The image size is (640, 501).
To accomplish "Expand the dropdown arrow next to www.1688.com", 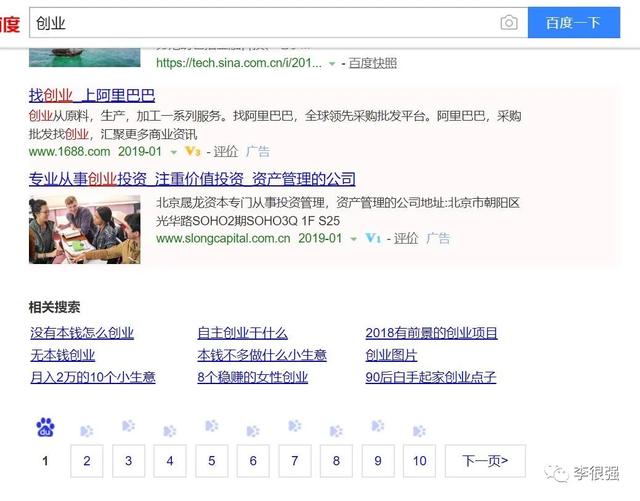I will click(173, 152).
